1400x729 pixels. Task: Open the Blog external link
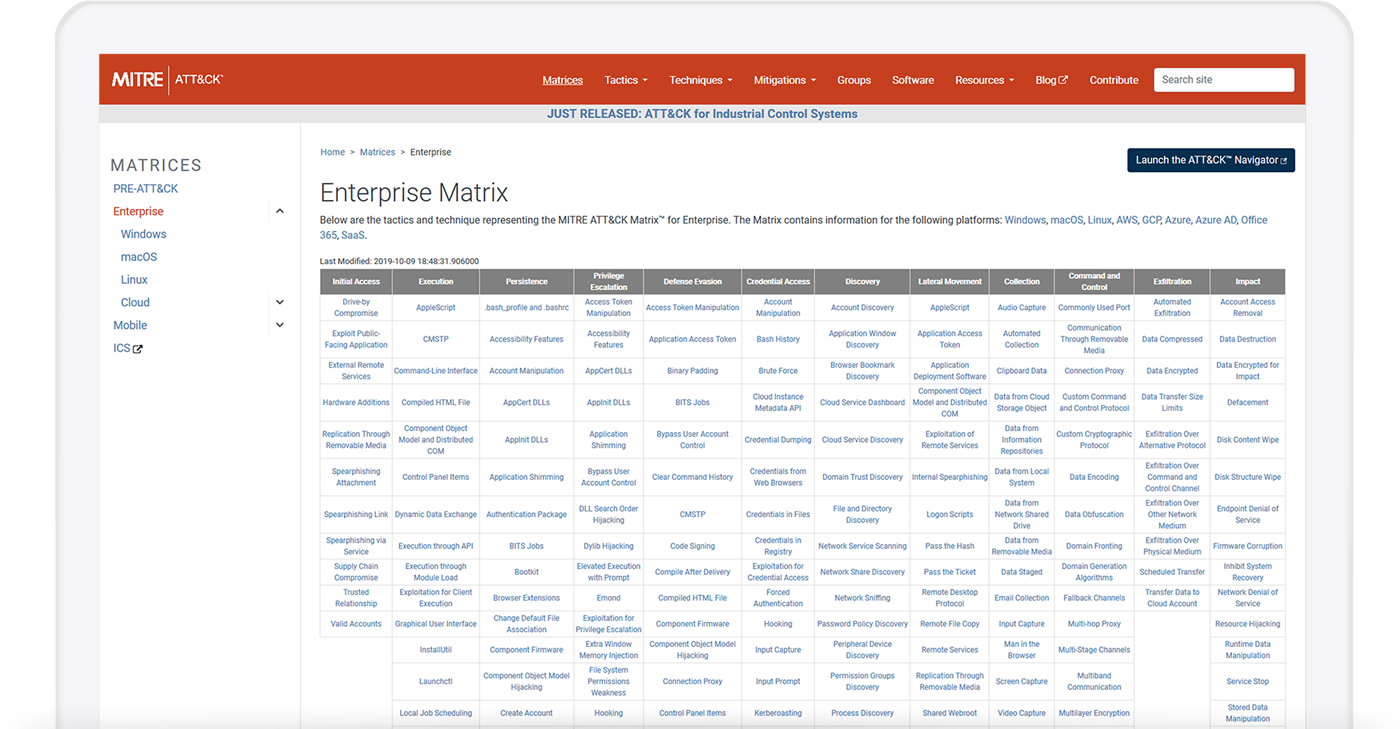click(1051, 80)
